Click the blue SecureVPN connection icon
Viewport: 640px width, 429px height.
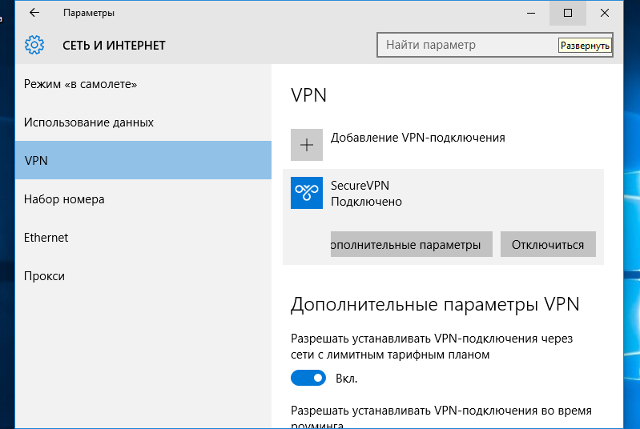coord(307,193)
